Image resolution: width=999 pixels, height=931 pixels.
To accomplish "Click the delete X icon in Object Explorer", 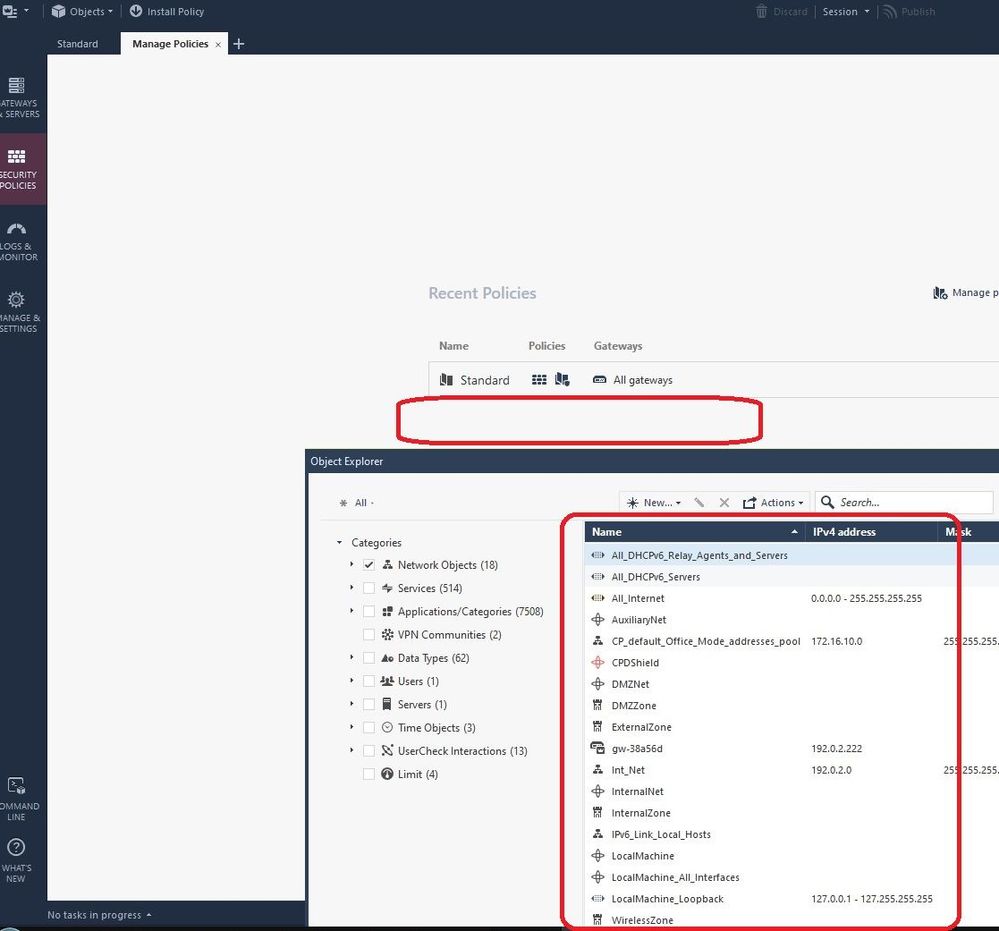I will tap(724, 502).
